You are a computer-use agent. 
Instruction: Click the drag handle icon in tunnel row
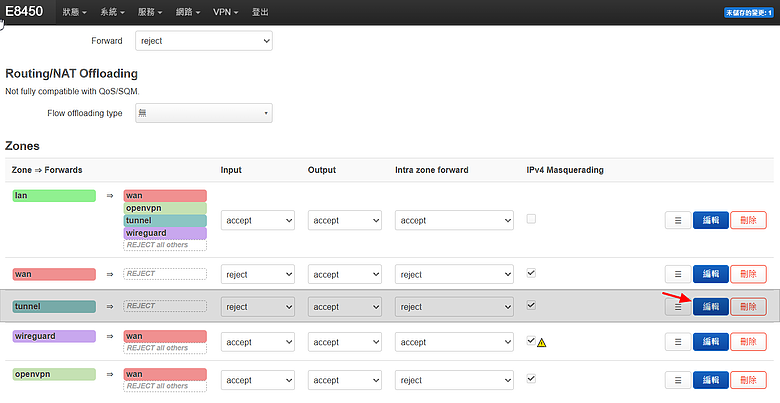coord(678,307)
